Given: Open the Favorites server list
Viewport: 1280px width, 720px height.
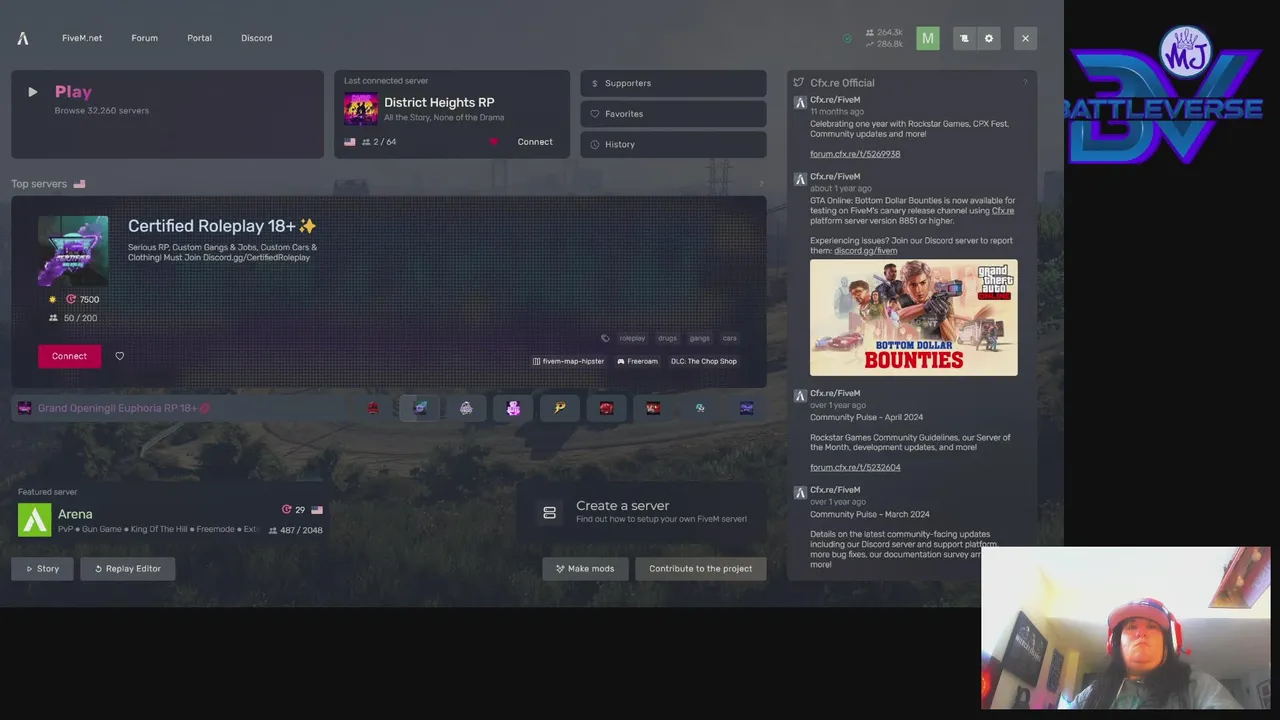Looking at the screenshot, I should point(673,114).
